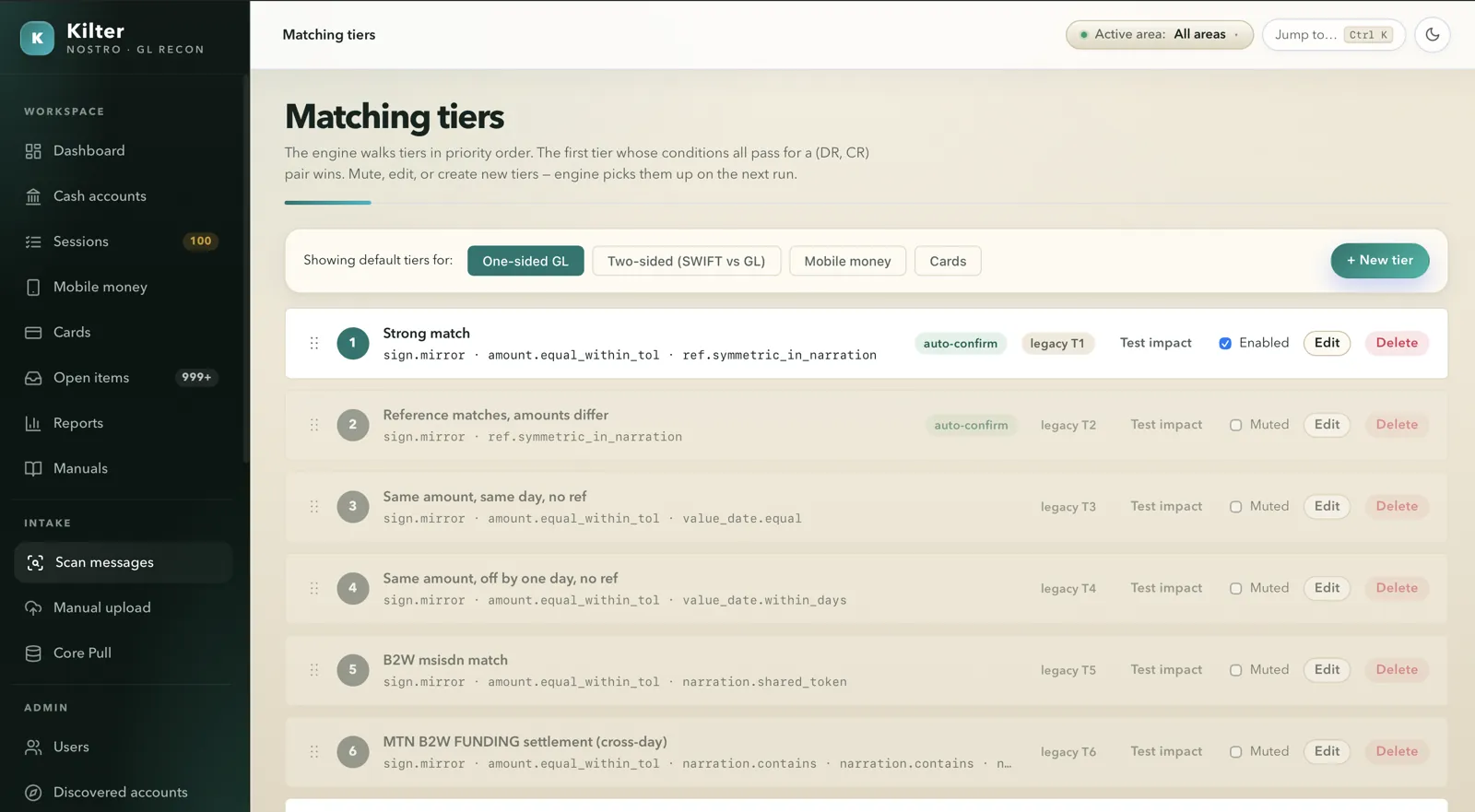Click the Jump to… search field

(x=1333, y=35)
